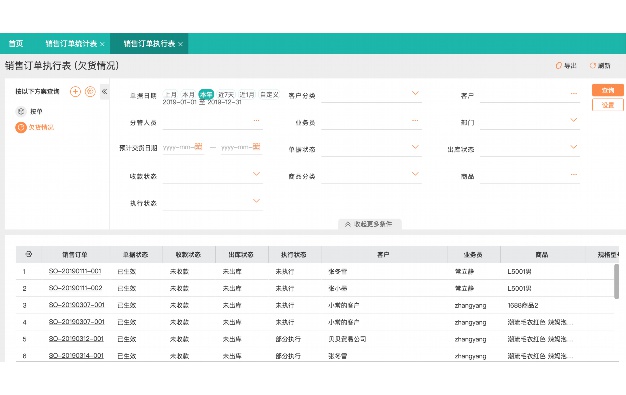The width and height of the screenshot is (626, 395).
Task: Select the orange 欠货情况 scheme icon
Action: coord(21,127)
